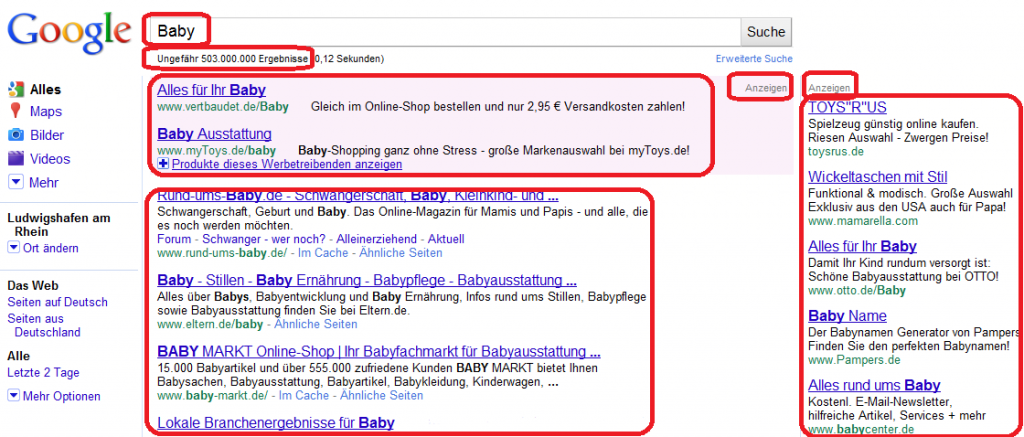Select Videos in the left menu
The image size is (1024, 437).
50,159
